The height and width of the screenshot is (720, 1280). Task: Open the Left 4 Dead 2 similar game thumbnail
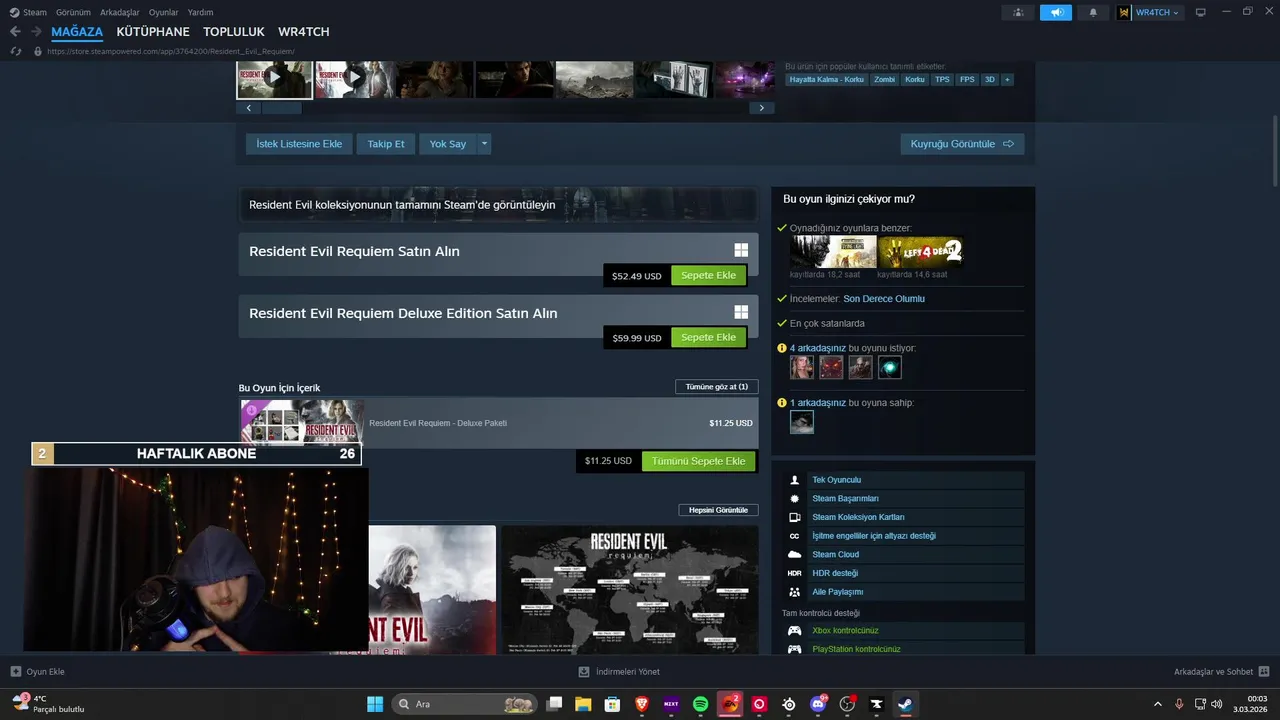click(921, 252)
